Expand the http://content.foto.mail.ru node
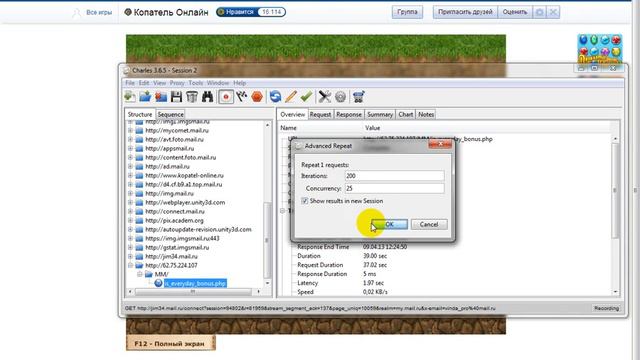Image resolution: width=640 pixels, height=360 pixels. click(x=130, y=157)
